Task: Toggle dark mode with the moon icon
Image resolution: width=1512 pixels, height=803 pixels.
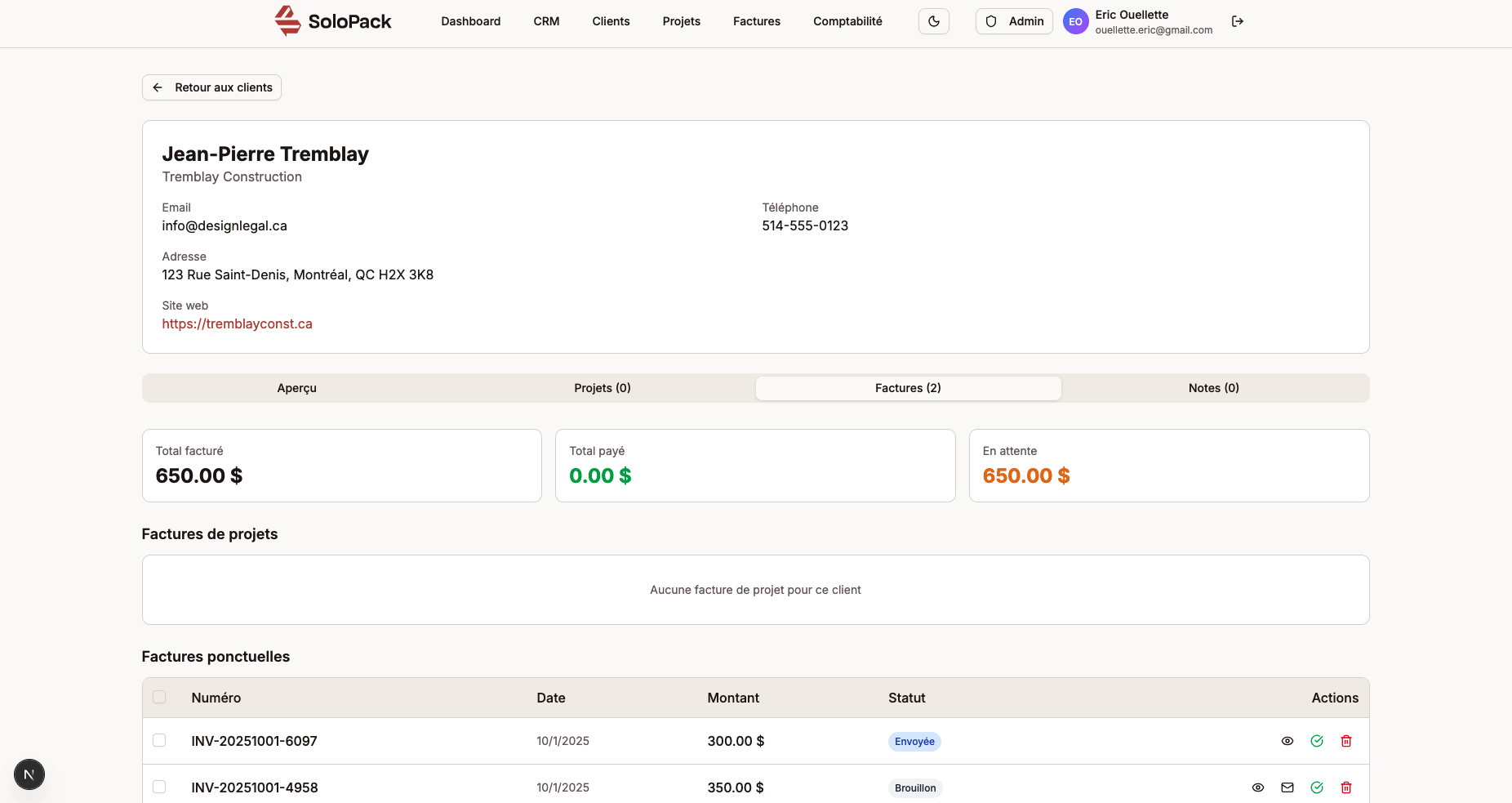Action: tap(933, 21)
